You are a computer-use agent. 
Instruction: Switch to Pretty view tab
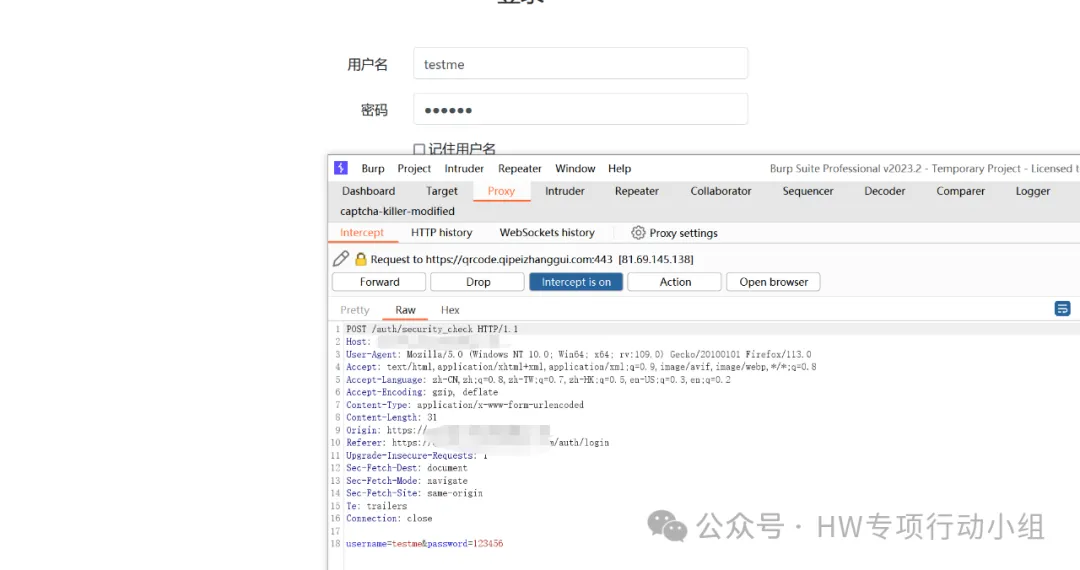(x=355, y=310)
